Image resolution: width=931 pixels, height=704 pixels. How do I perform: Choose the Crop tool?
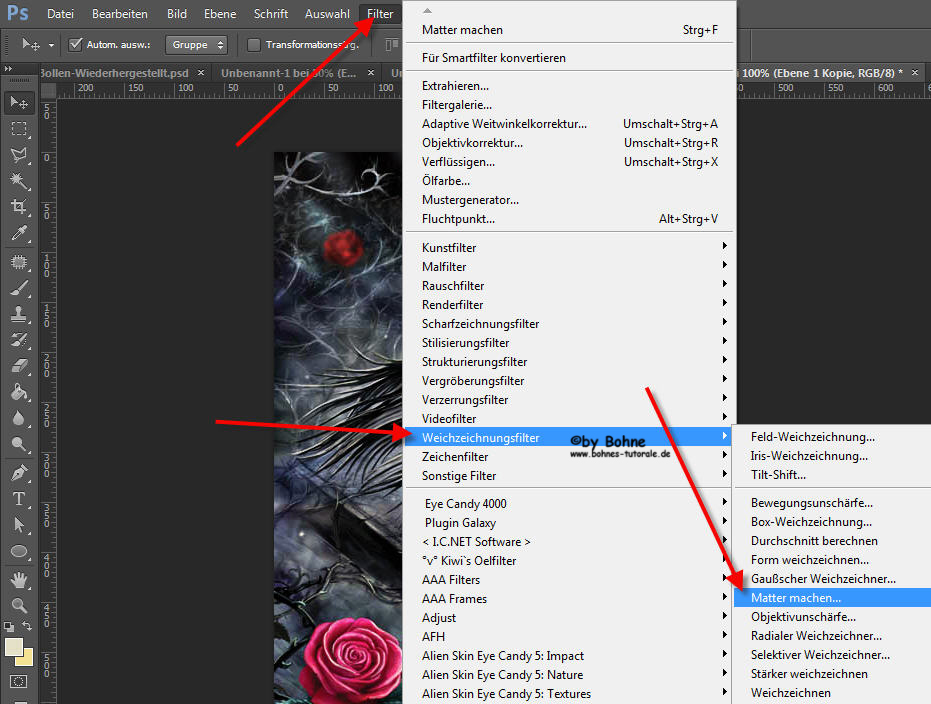point(18,207)
